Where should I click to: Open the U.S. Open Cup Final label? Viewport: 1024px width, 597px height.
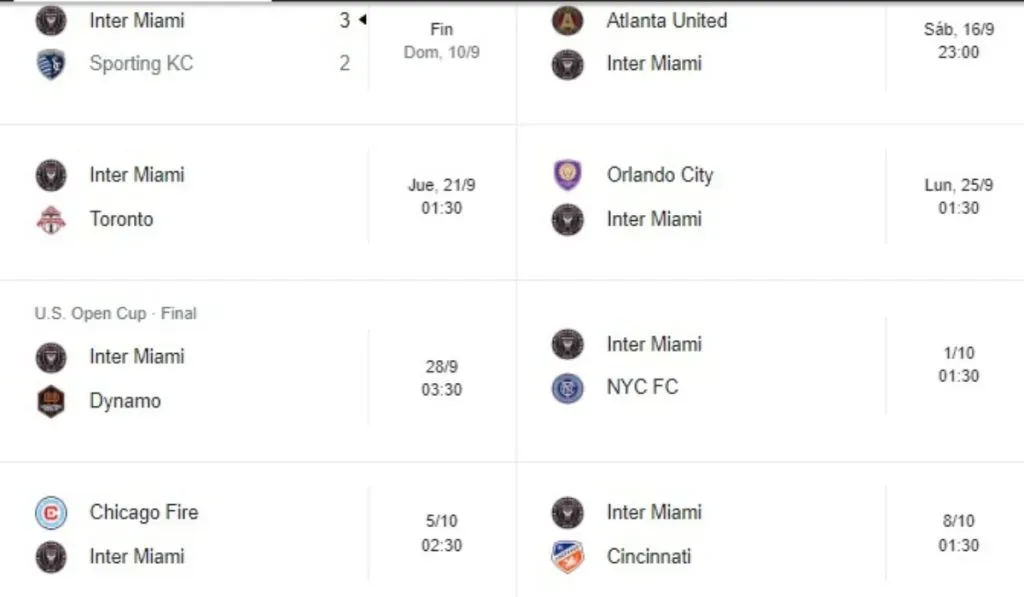[x=115, y=313]
